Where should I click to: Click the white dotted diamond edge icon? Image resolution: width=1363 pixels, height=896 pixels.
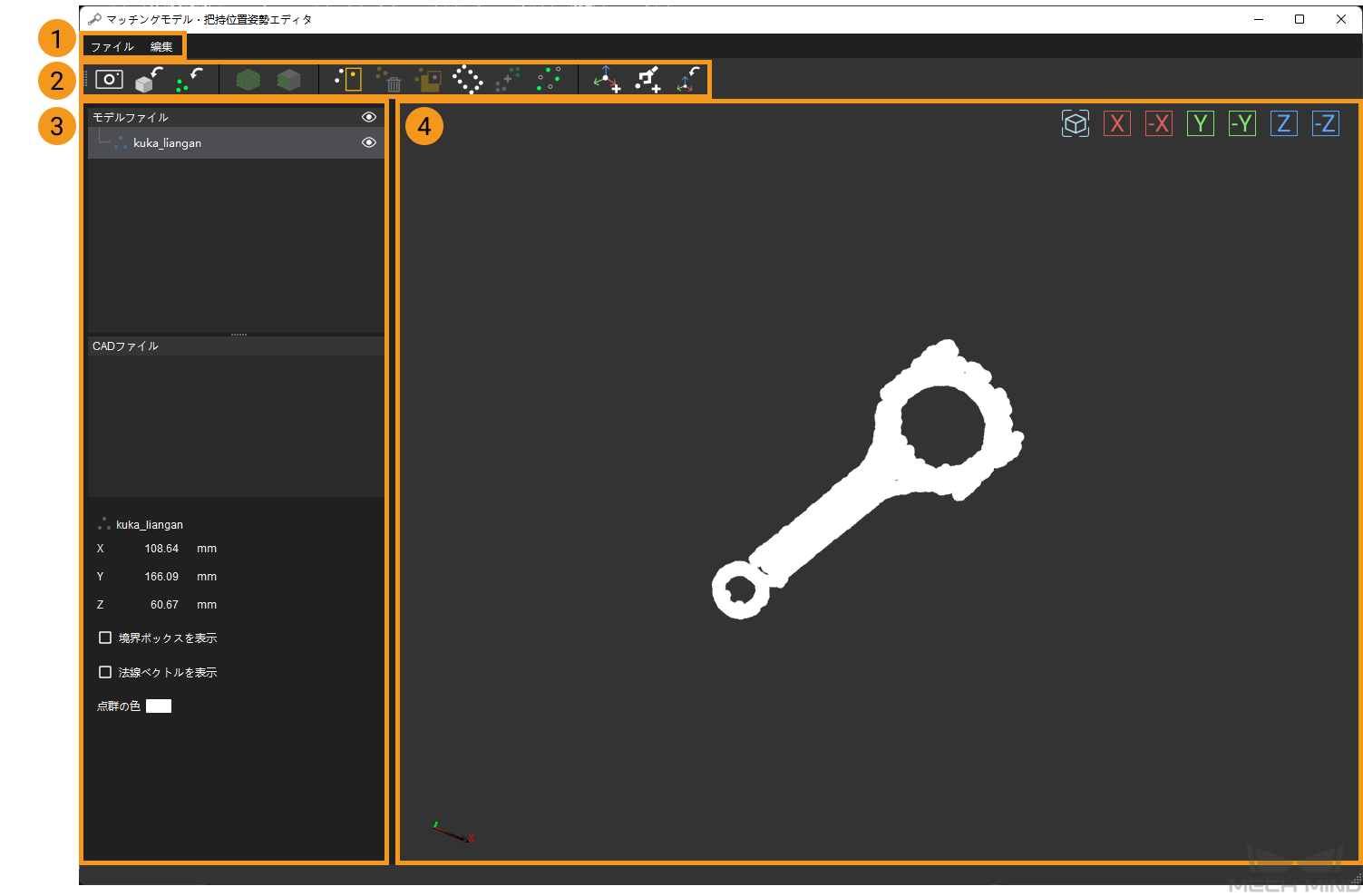[468, 80]
